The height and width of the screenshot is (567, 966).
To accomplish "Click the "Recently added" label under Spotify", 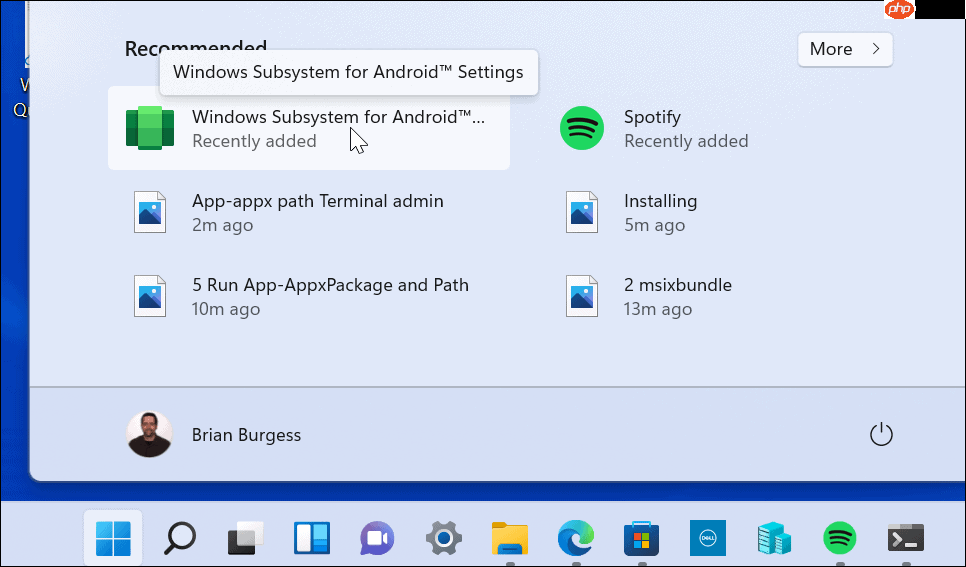I will tap(686, 141).
